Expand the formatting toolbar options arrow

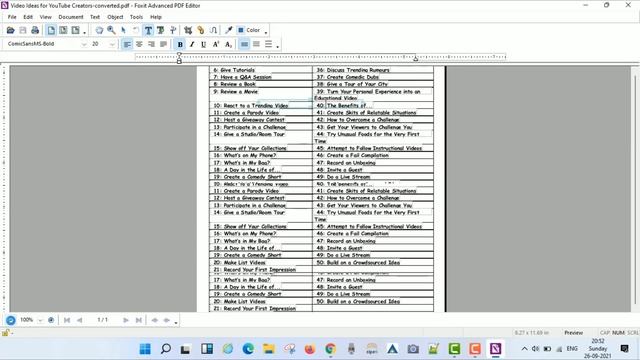[278, 46]
